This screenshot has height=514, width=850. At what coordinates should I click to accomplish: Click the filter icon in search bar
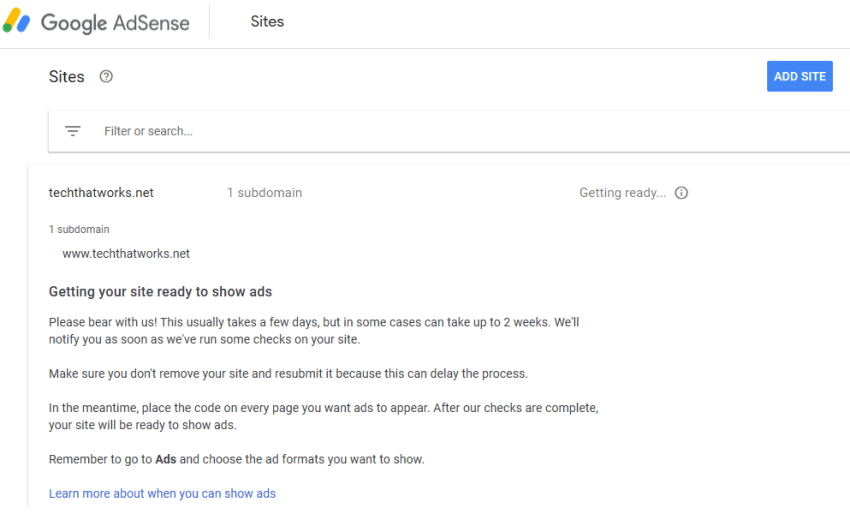pos(73,131)
